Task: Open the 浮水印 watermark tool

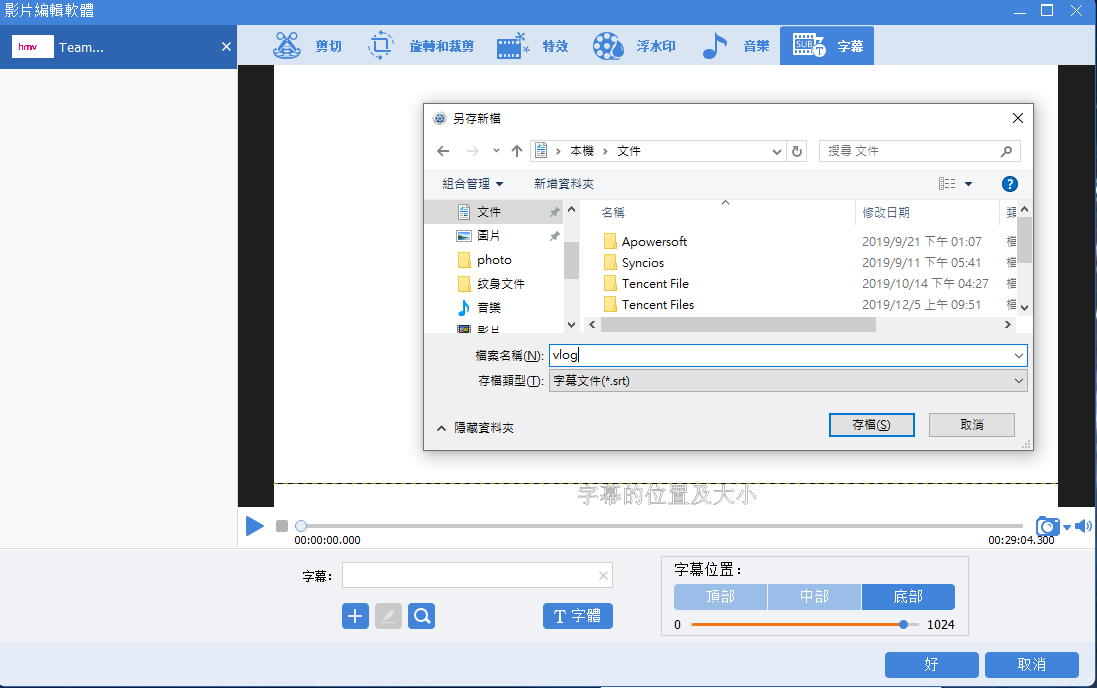Action: pyautogui.click(x=634, y=46)
